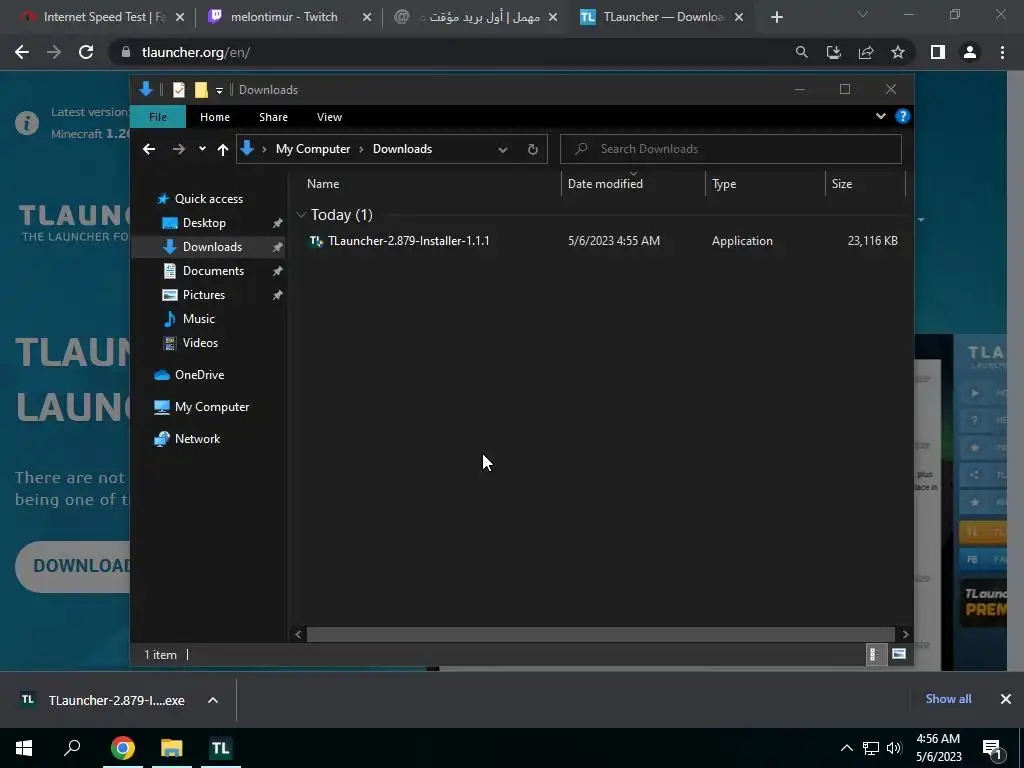Switch to large icons view
1024x768 pixels.
[899, 654]
